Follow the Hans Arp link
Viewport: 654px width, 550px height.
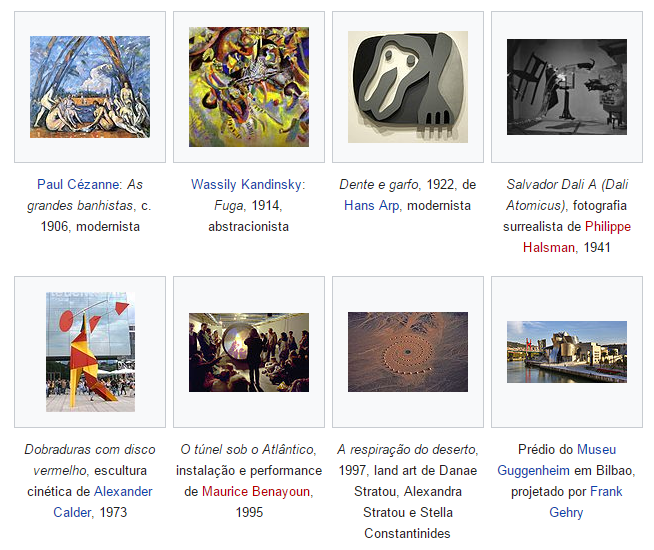coord(371,205)
